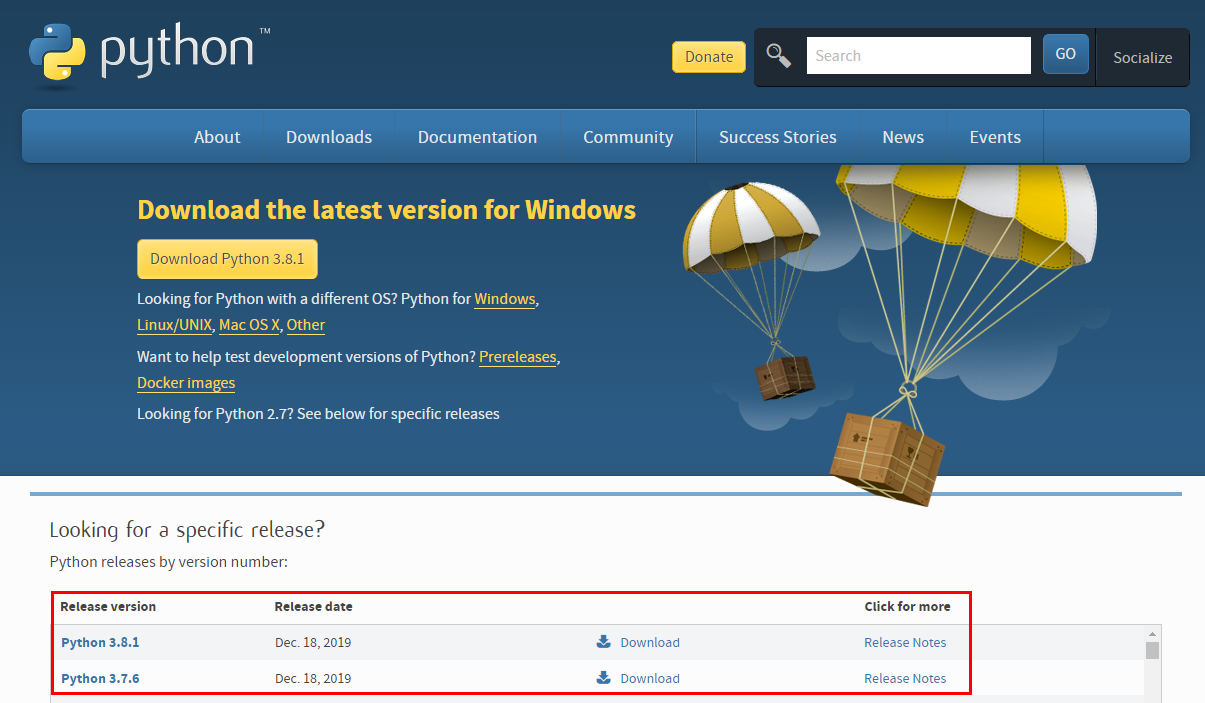This screenshot has height=703, width=1205.
Task: Open the Events menu
Action: click(x=995, y=137)
